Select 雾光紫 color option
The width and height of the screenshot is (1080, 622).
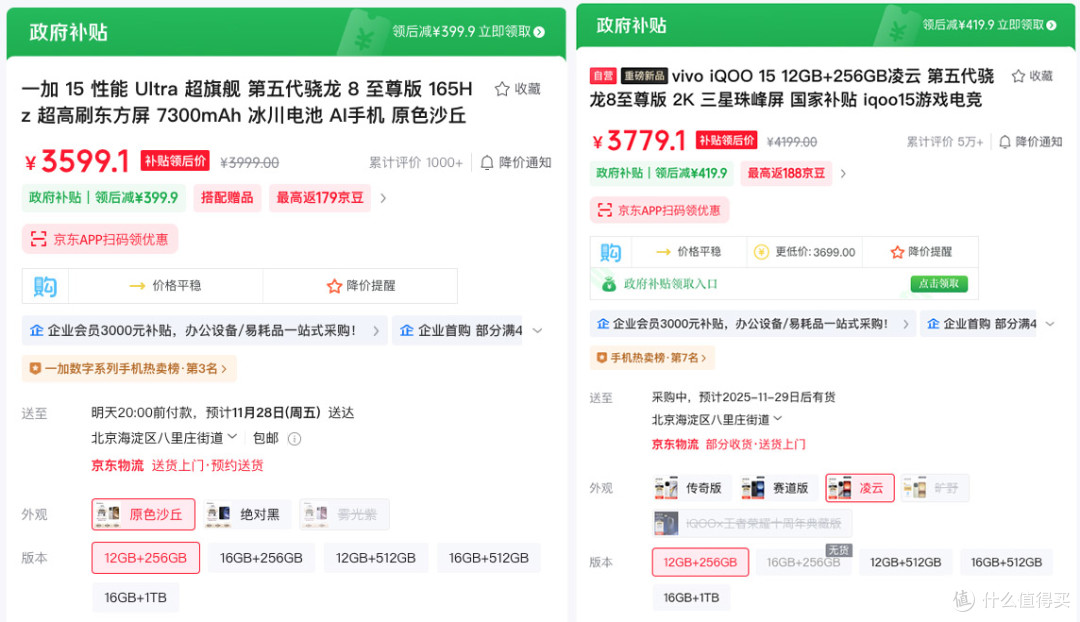click(x=344, y=515)
